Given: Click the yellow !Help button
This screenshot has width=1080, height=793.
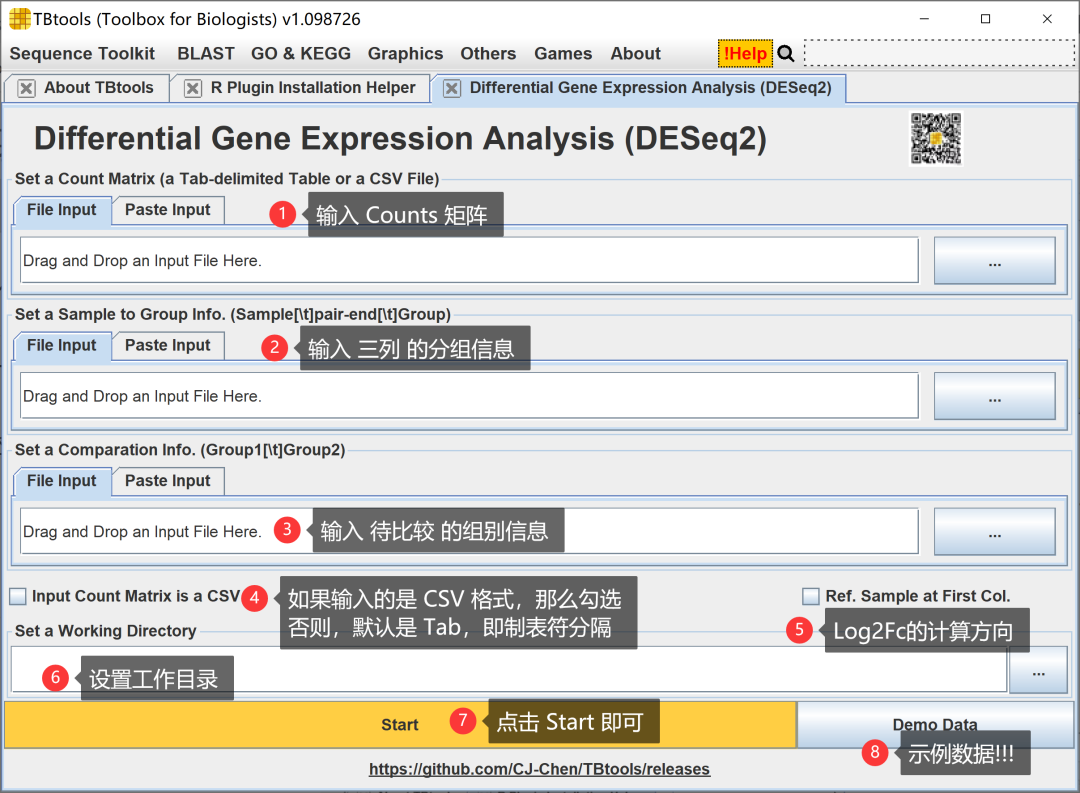Looking at the screenshot, I should [x=745, y=54].
